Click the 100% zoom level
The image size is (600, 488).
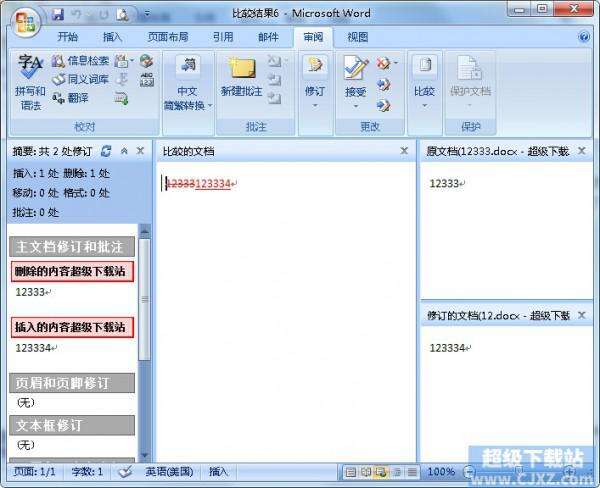pyautogui.click(x=441, y=472)
